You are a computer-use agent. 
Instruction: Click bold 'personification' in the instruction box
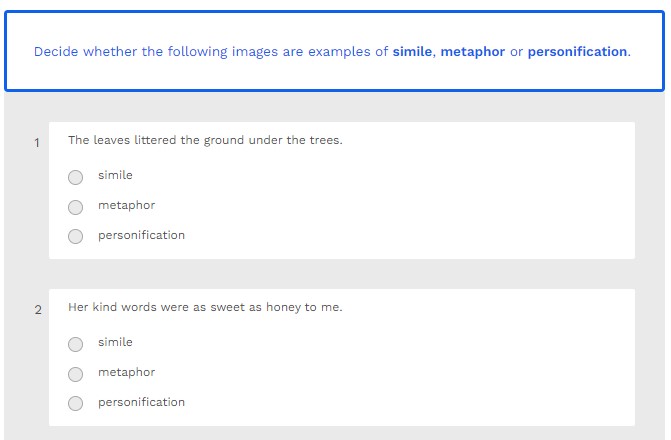577,51
